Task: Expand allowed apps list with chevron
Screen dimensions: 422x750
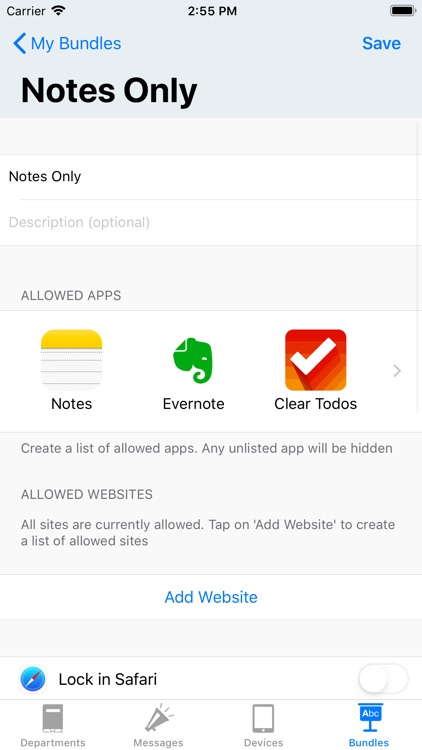Action: tap(397, 371)
